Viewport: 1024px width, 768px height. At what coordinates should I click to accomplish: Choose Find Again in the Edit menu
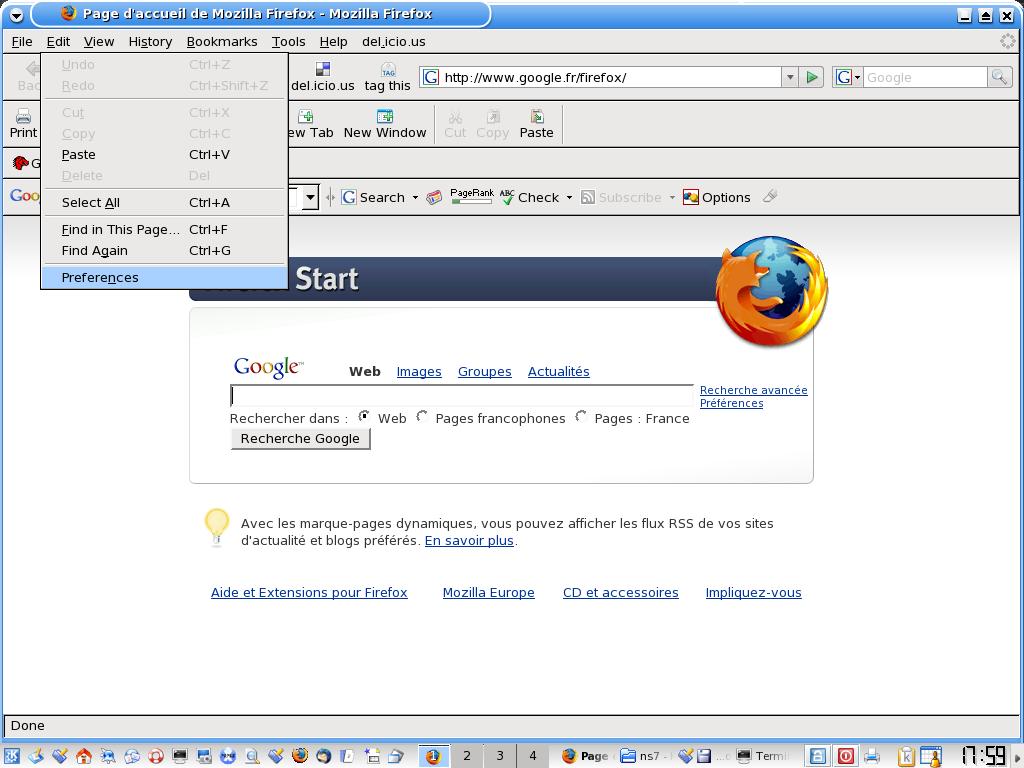[x=165, y=251]
